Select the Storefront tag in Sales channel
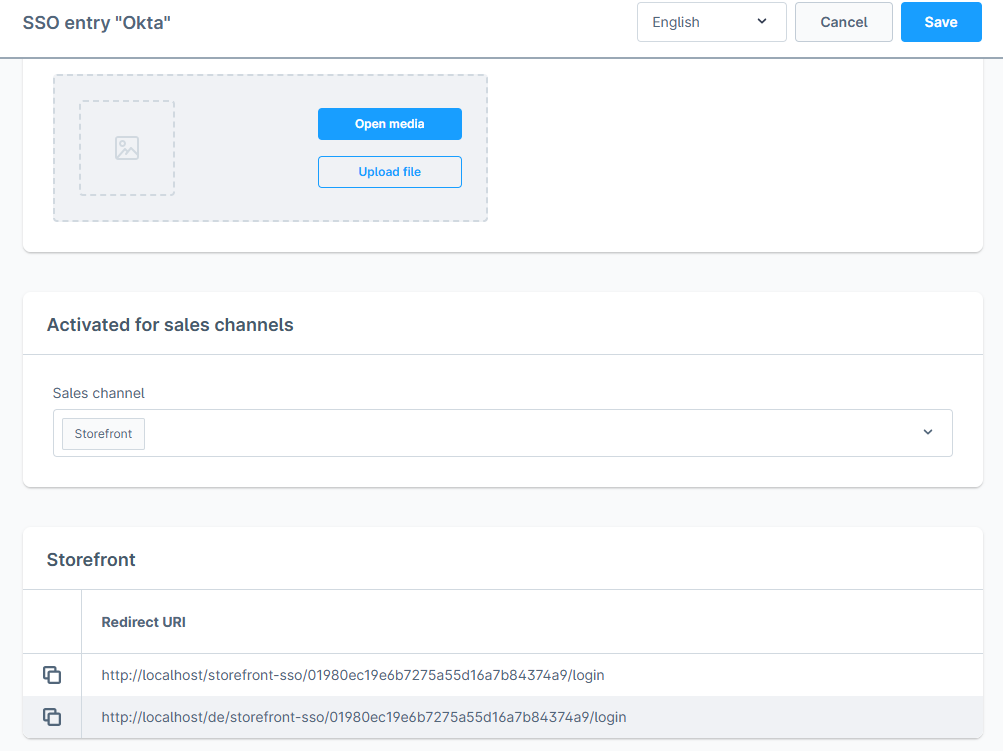The image size is (1003, 751). pos(104,434)
